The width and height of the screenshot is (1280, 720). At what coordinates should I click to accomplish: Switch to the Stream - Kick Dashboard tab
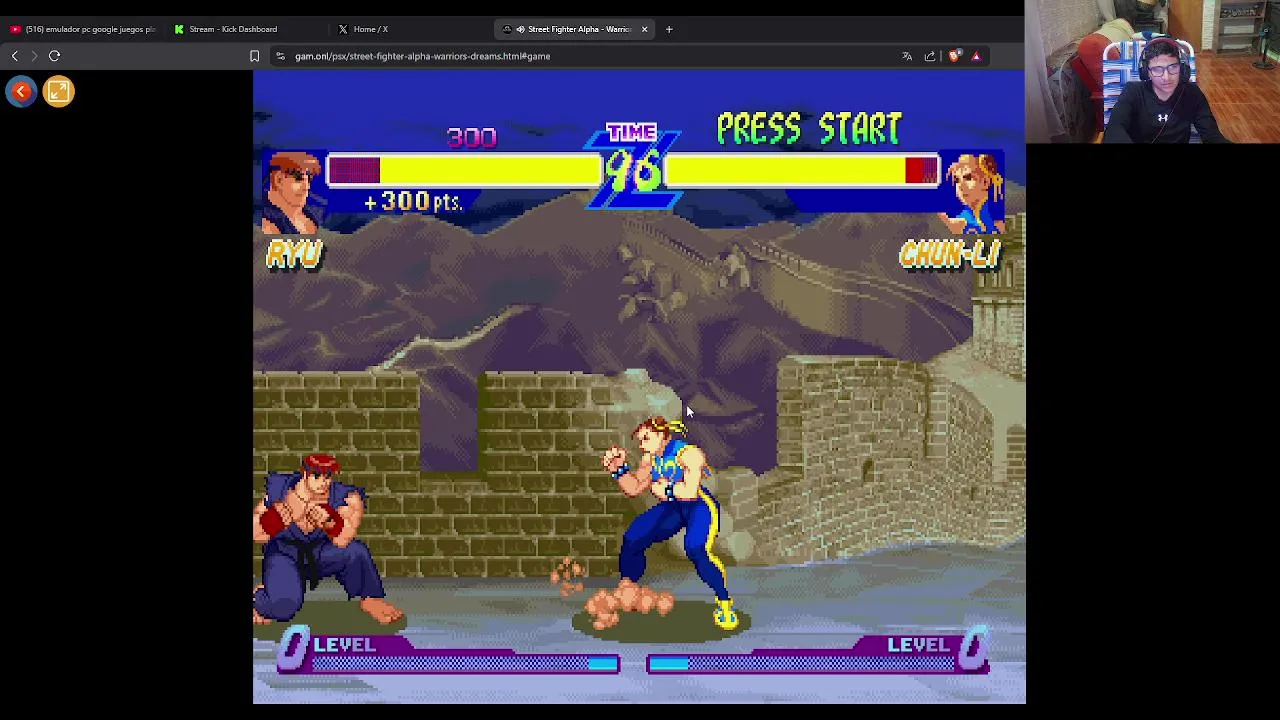coord(245,29)
